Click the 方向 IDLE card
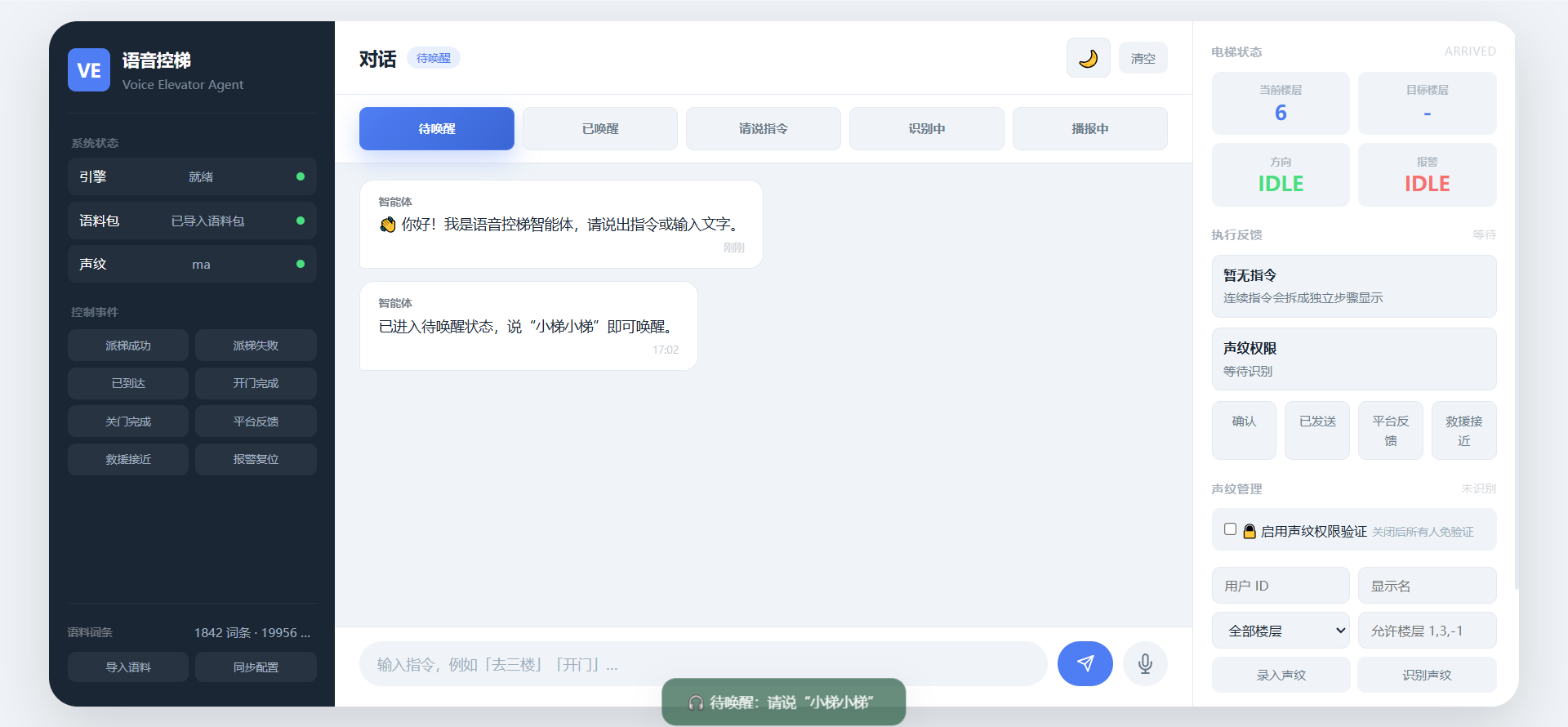This screenshot has width=1568, height=727. [1281, 175]
